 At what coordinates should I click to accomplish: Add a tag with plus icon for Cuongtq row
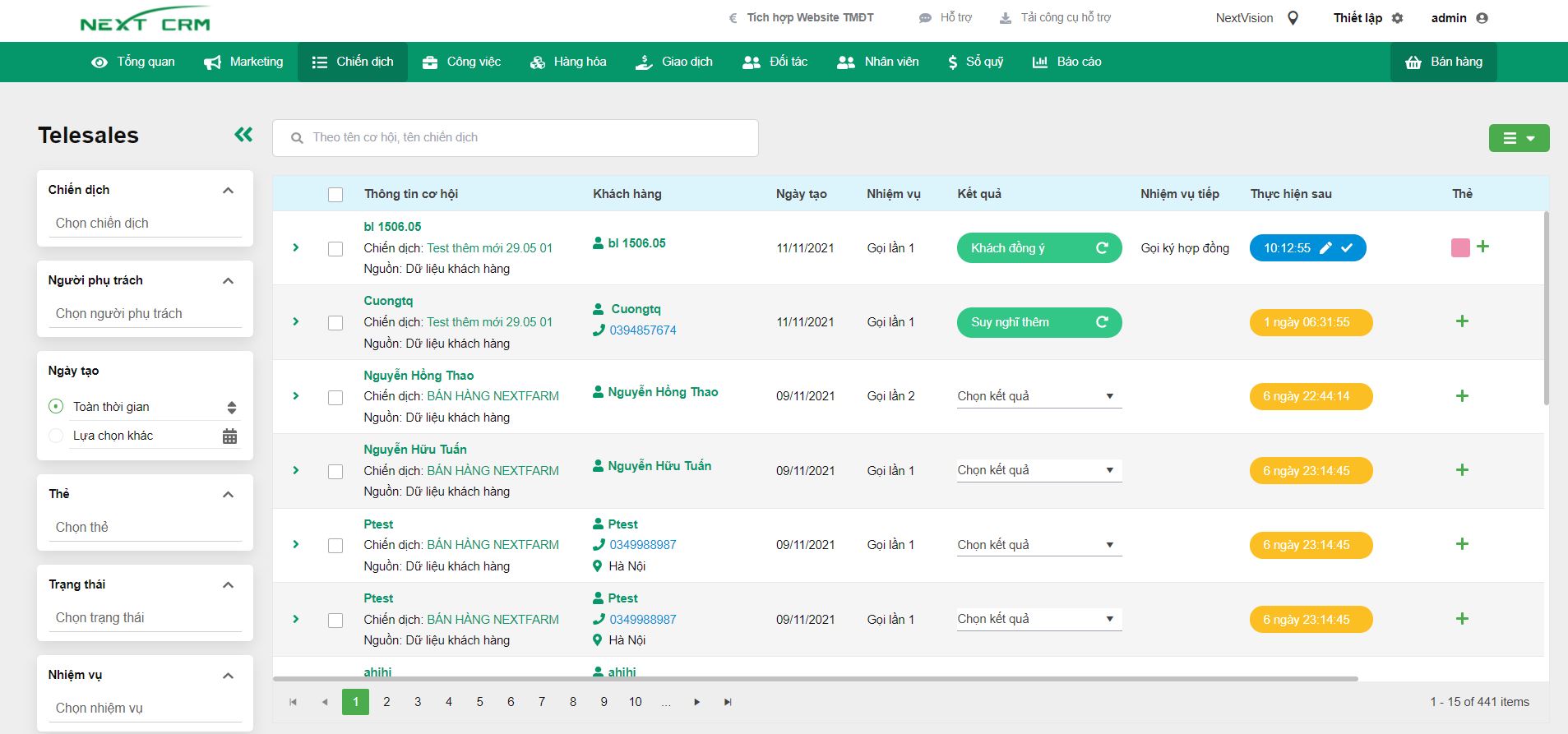[1462, 321]
